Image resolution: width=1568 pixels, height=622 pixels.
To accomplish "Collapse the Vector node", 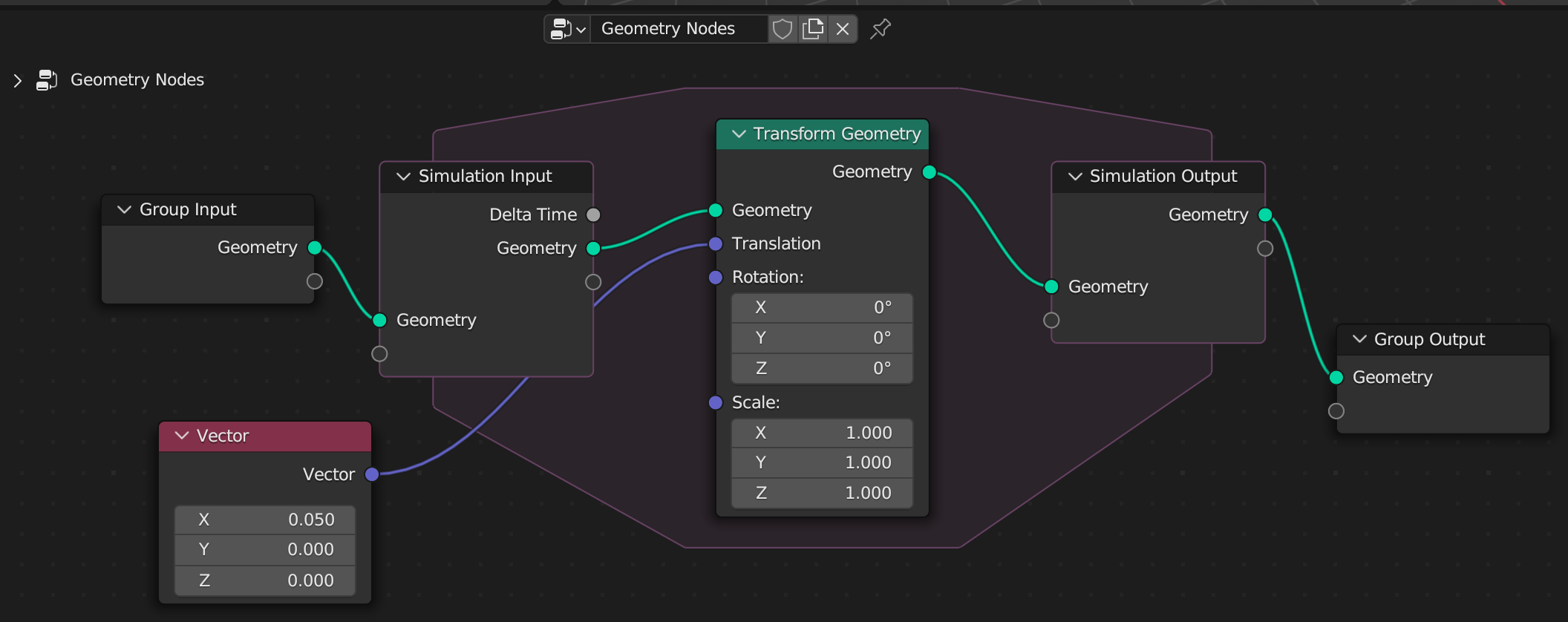I will click(182, 436).
